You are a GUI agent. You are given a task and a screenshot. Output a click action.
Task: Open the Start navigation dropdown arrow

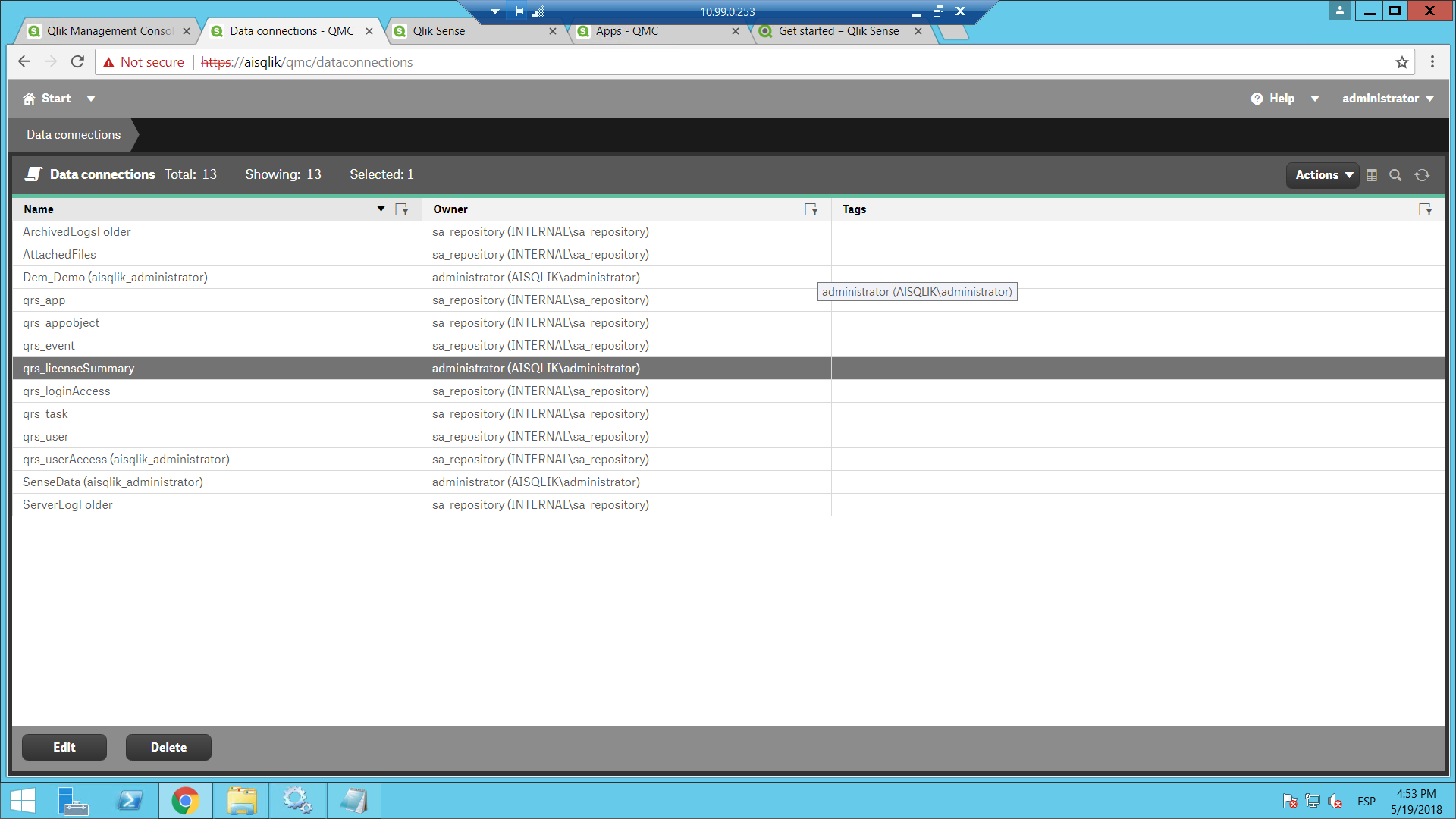point(91,99)
